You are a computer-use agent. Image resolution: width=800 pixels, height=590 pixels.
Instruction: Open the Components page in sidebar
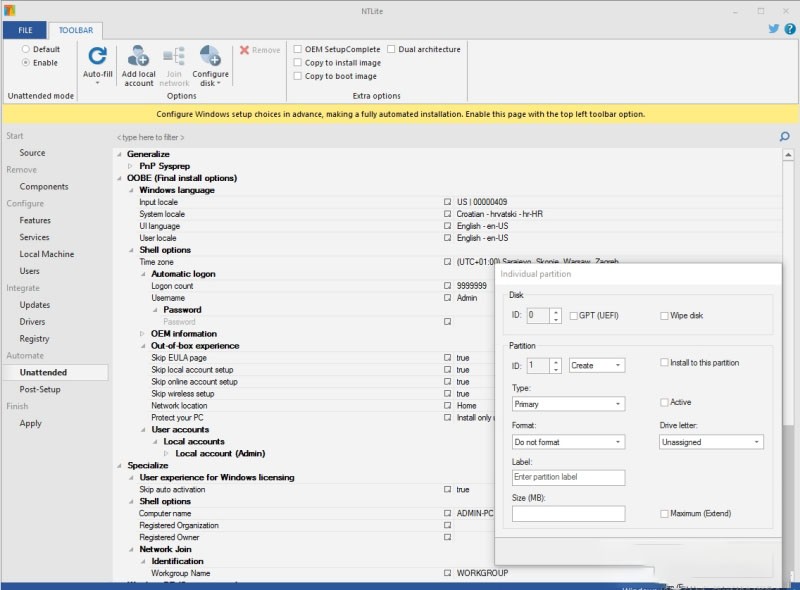(x=44, y=186)
